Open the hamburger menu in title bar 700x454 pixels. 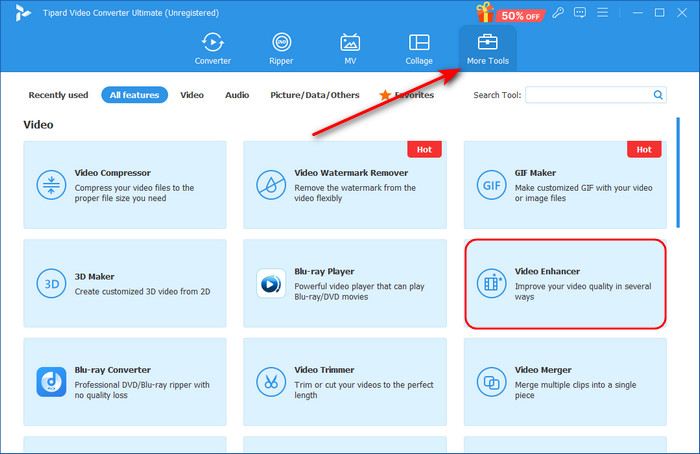(x=603, y=12)
